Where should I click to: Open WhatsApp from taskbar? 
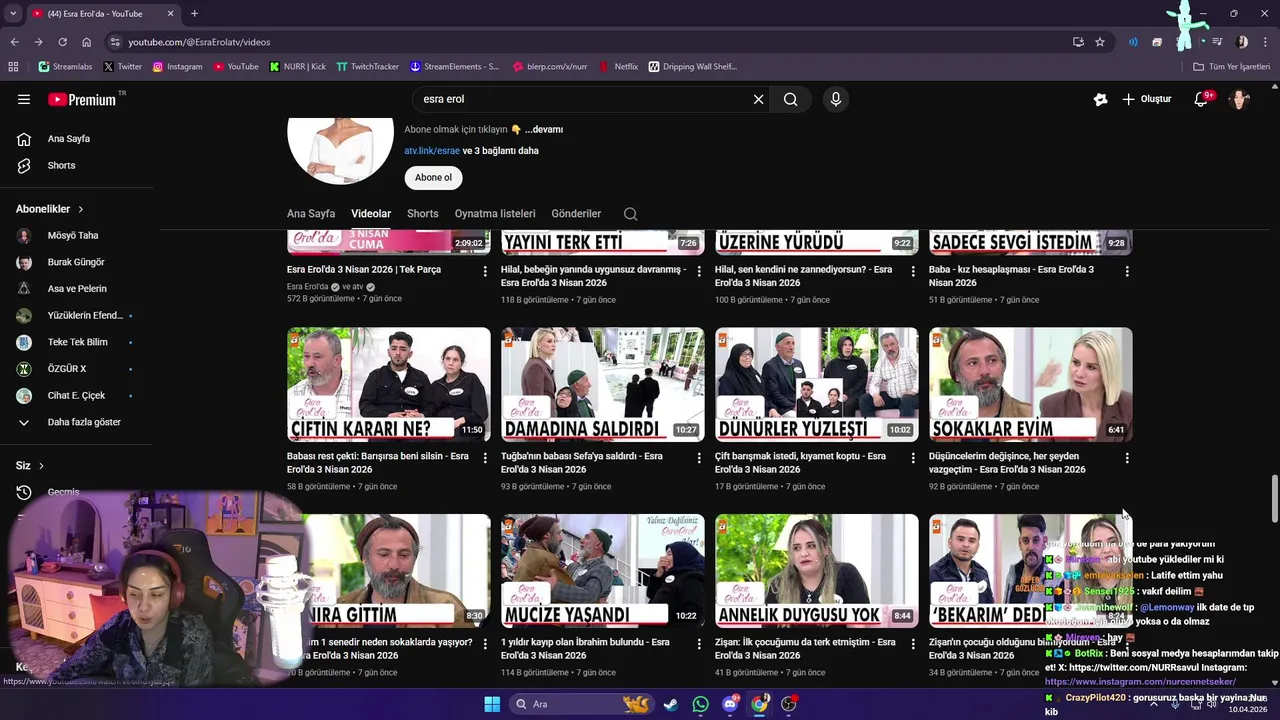[x=700, y=704]
